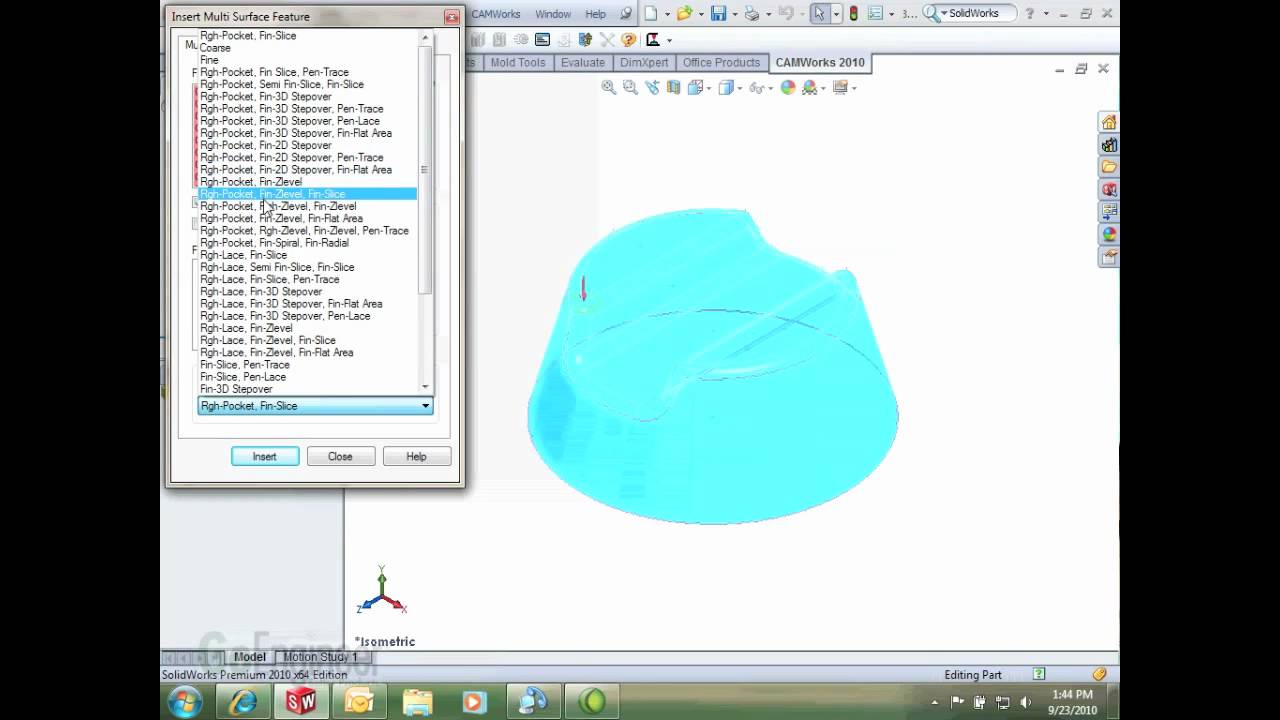Click the View Settings monitor icon
The height and width of the screenshot is (720, 1280).
coord(839,88)
